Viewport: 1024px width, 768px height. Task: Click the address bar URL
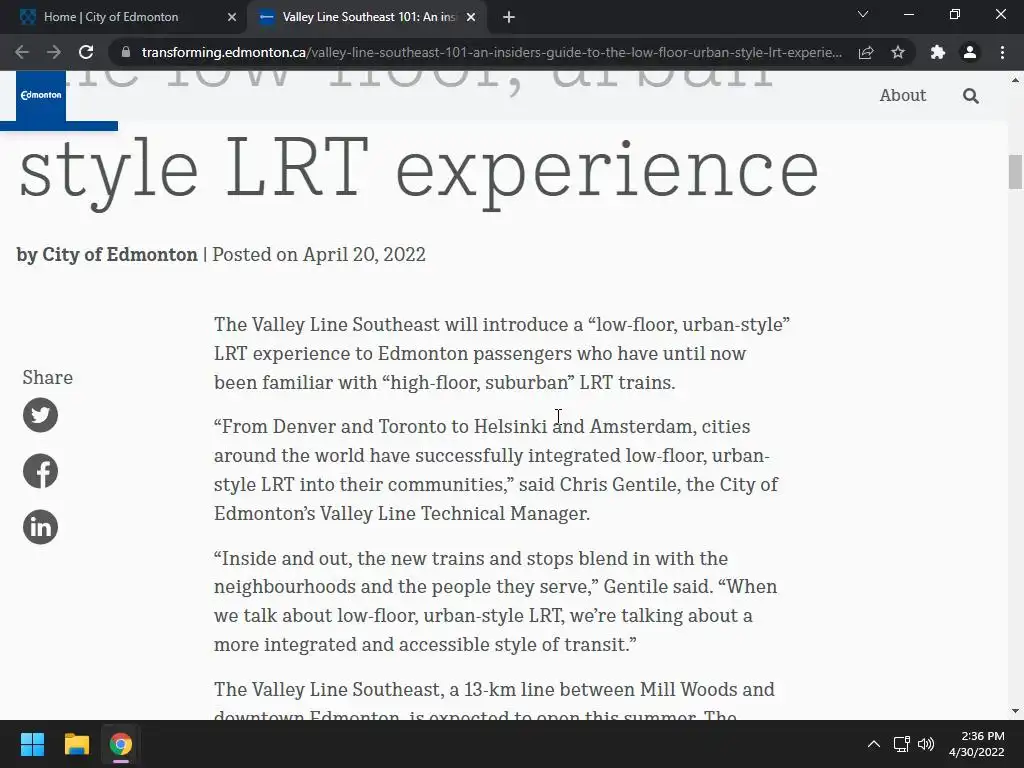pyautogui.click(x=491, y=52)
